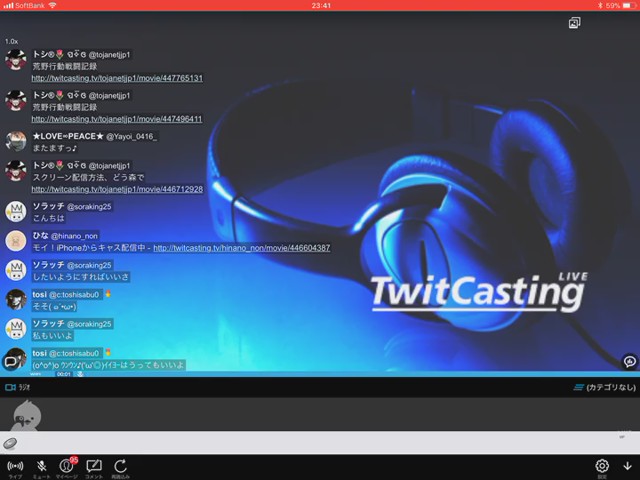Tap the coin icon in the input bar
640x480 pixels.
10,443
